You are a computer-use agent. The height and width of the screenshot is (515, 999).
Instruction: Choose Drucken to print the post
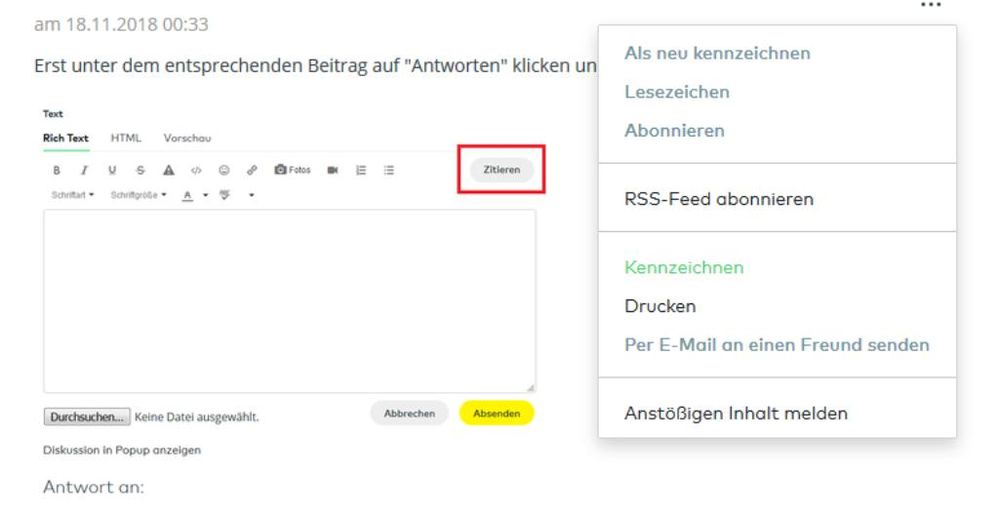point(660,306)
